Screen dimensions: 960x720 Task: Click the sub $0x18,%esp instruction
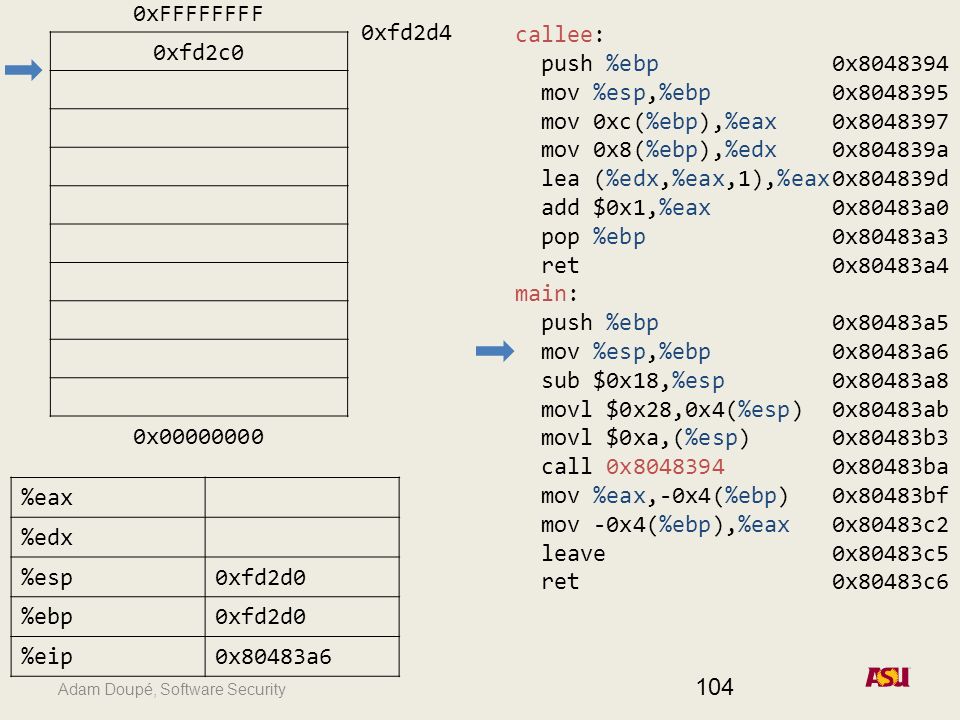(x=632, y=381)
